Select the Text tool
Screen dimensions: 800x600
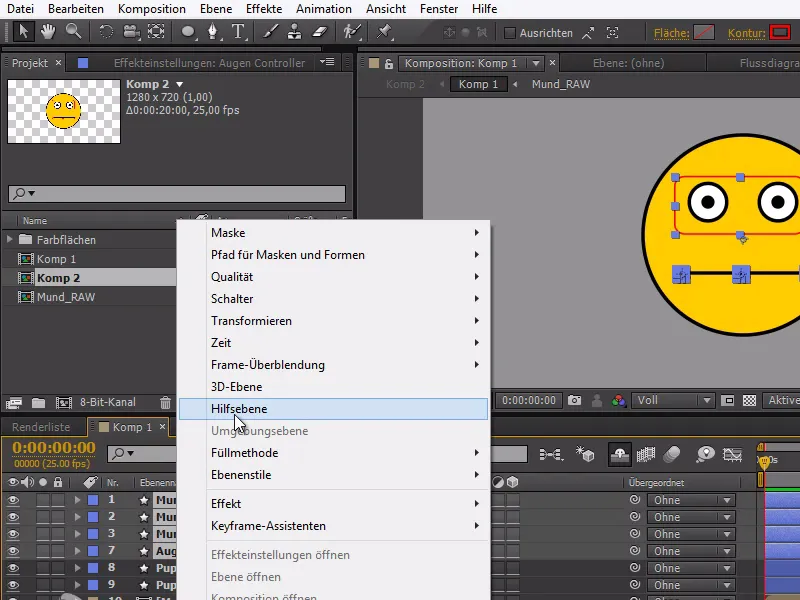tap(238, 32)
